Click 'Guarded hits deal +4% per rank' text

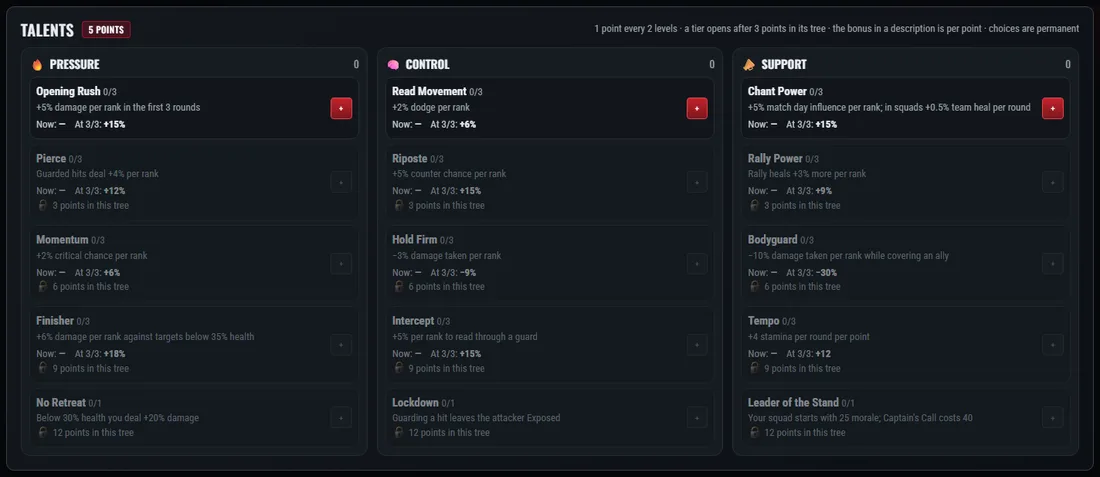coord(97,174)
